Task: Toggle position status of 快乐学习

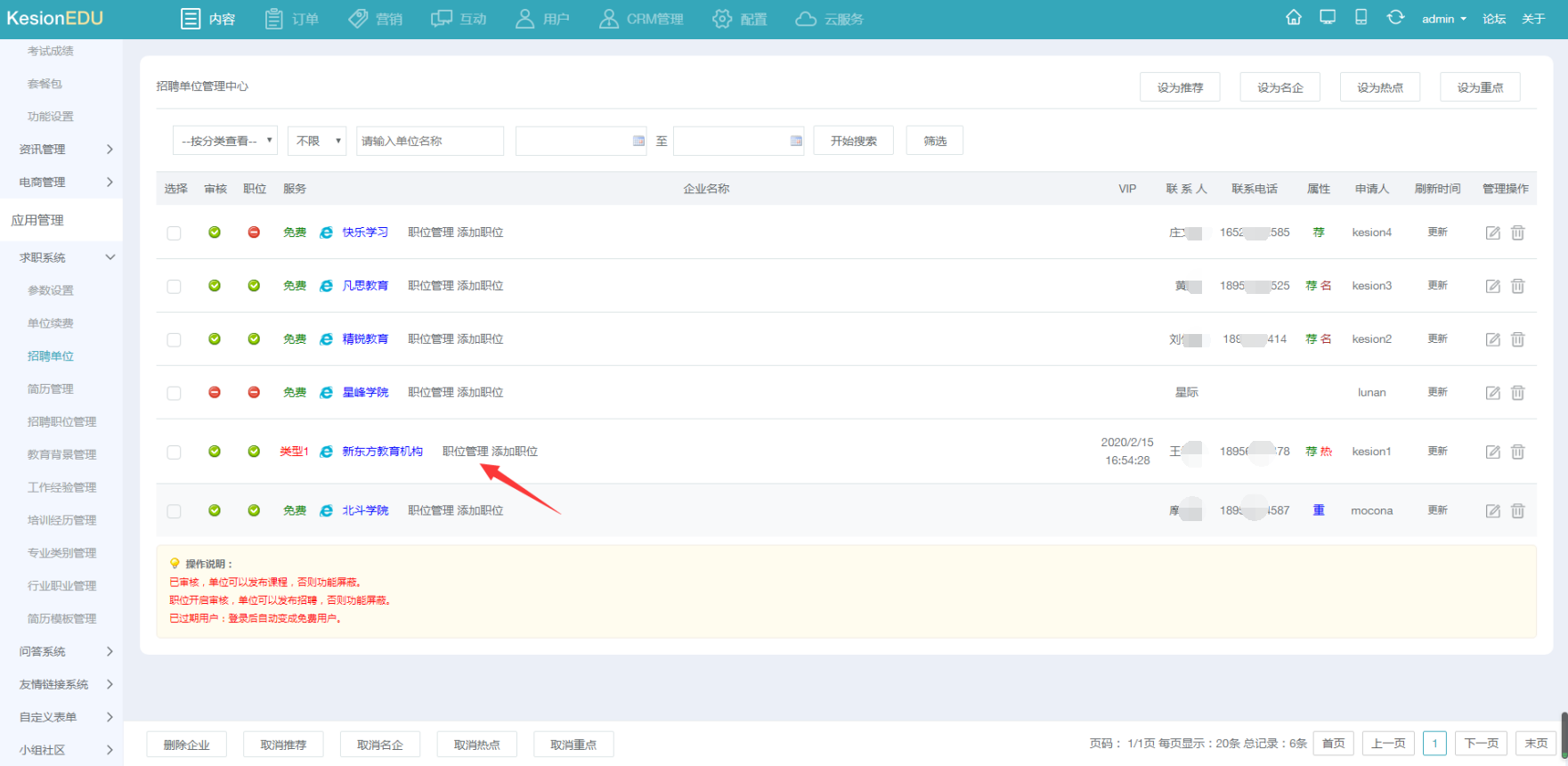Action: click(254, 232)
